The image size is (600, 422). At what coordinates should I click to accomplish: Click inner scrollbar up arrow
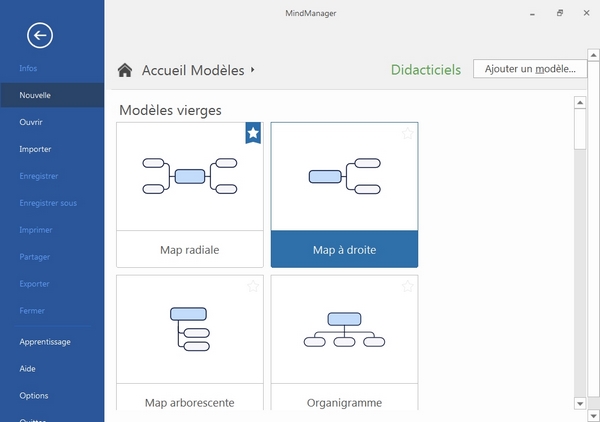[x=580, y=103]
